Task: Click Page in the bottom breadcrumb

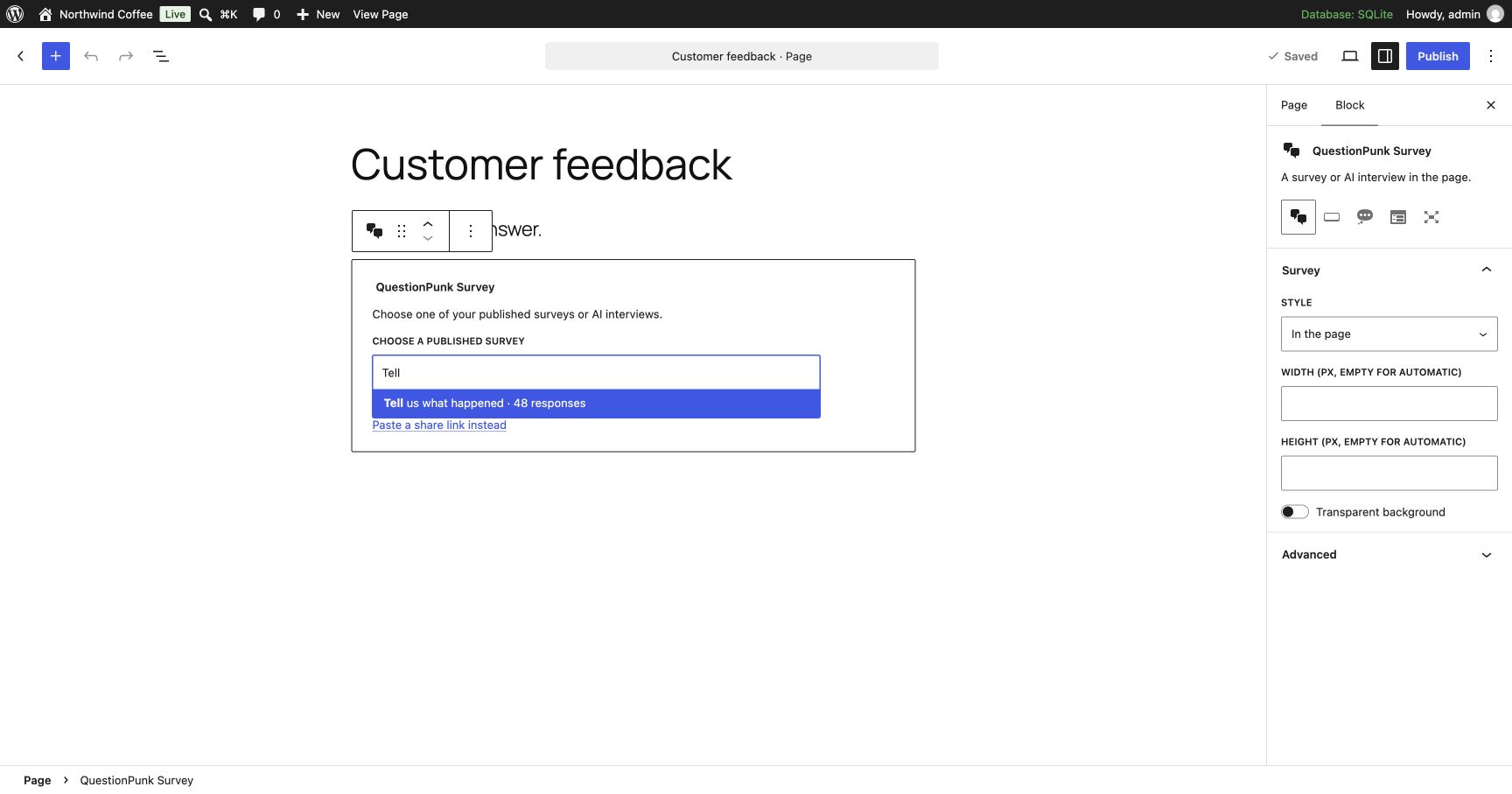Action: [x=37, y=780]
